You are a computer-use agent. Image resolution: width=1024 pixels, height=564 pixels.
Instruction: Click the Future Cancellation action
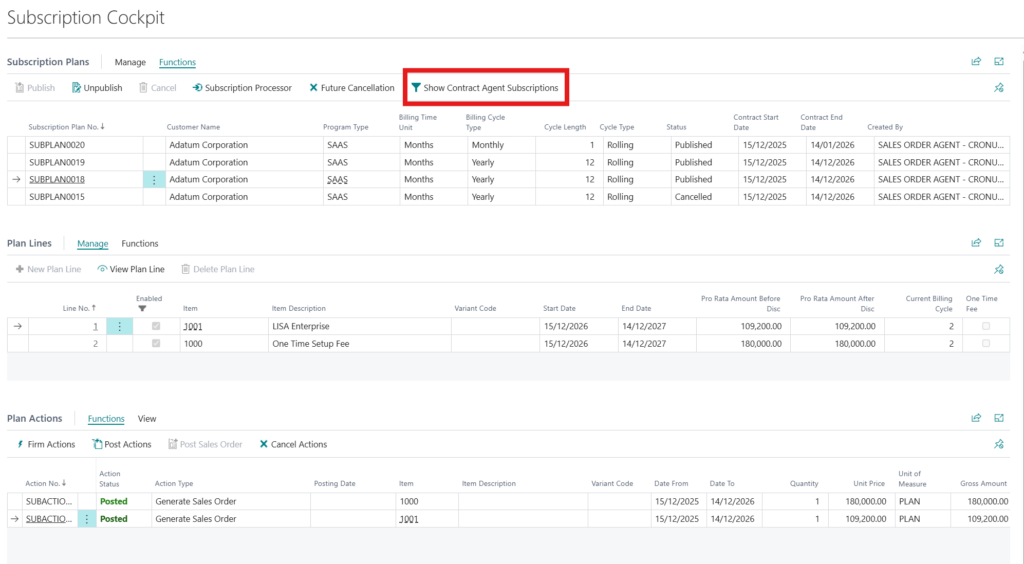pos(351,88)
